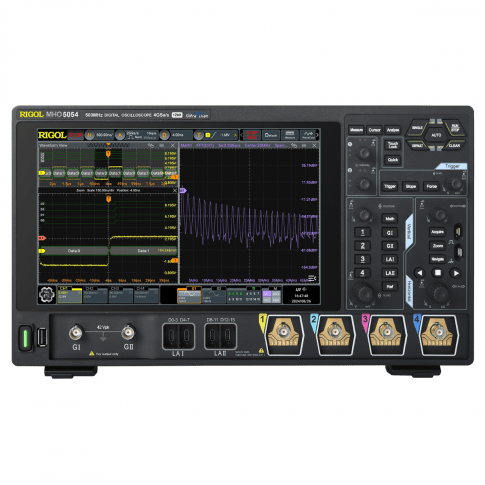485x485 pixels.
Task: Close the Math FFT window
Action: [x=314, y=146]
